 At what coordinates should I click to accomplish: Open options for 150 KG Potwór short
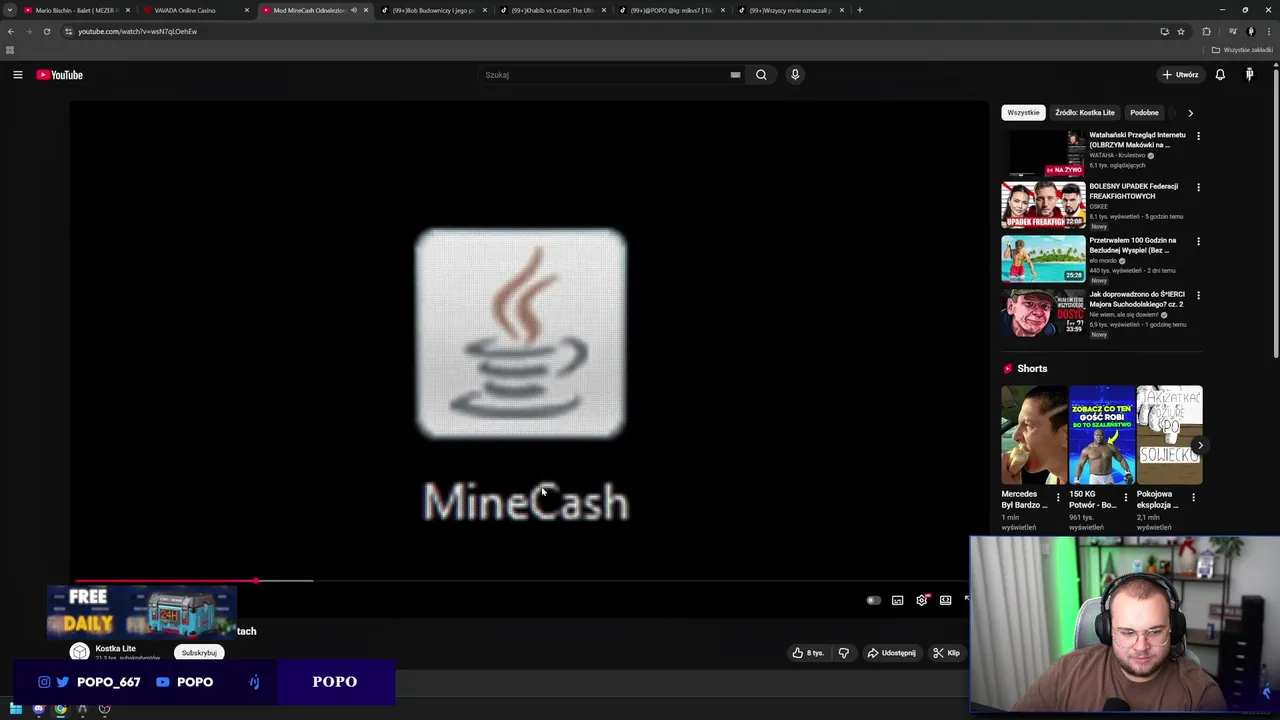pyautogui.click(x=1126, y=497)
